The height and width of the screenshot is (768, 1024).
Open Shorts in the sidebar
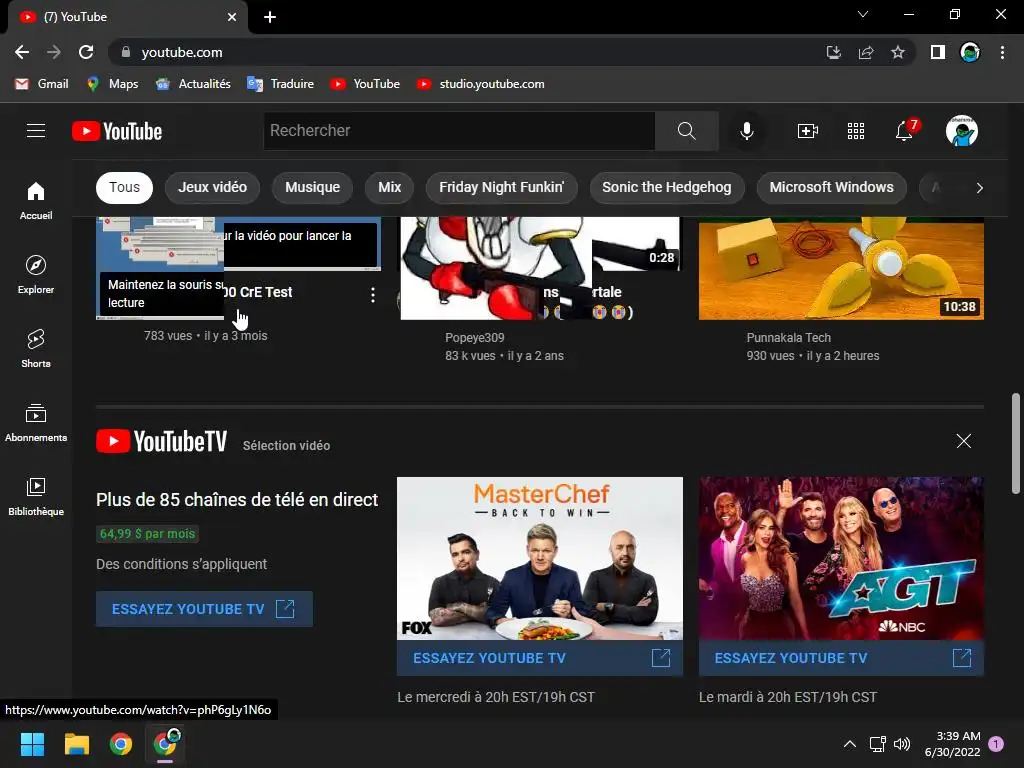(36, 349)
